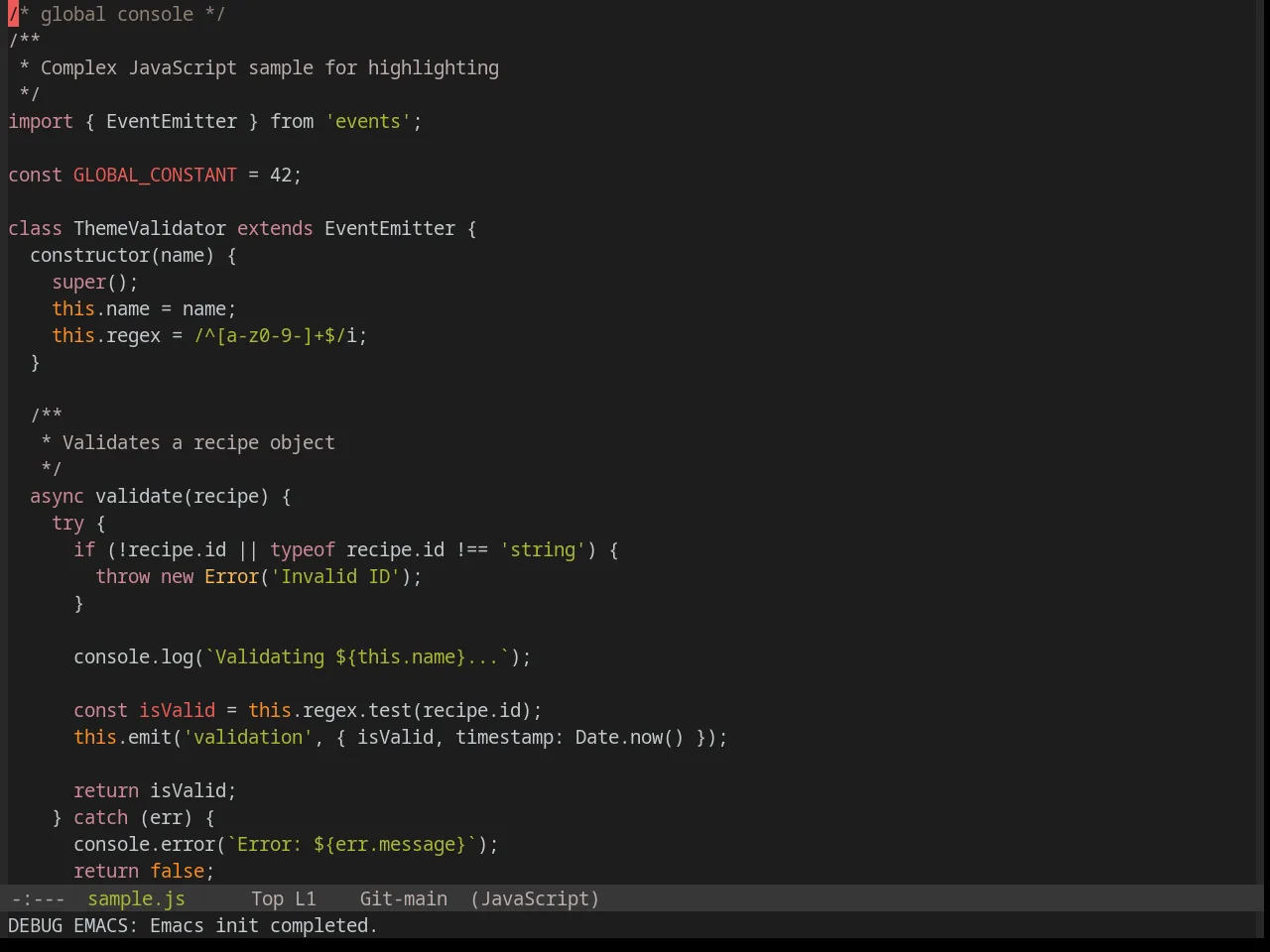The width and height of the screenshot is (1270, 952).
Task: Click the 'async' keyword
Action: (x=57, y=496)
